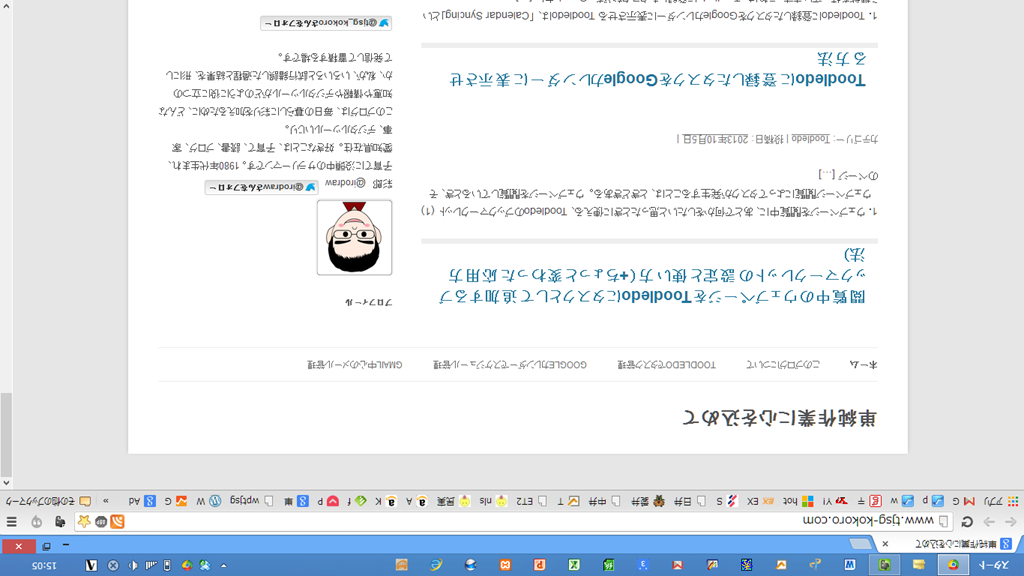Reload the current page
Viewport: 1024px width, 576px height.
[x=967, y=522]
